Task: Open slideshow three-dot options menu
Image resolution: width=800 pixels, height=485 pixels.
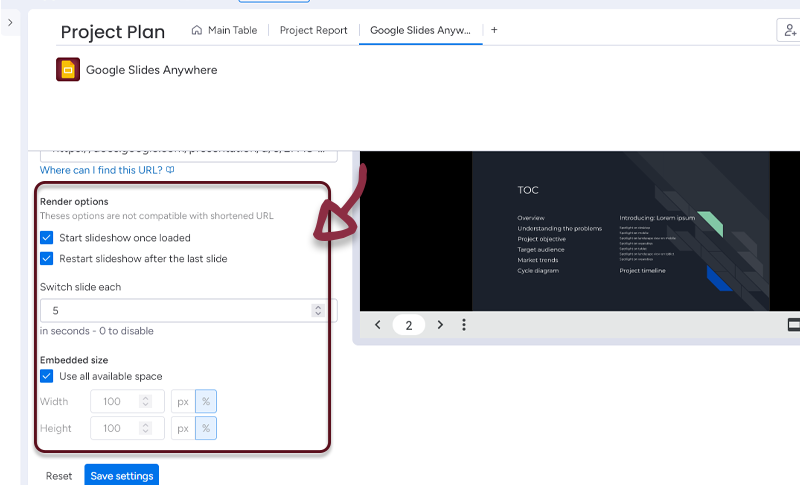Action: click(x=464, y=325)
